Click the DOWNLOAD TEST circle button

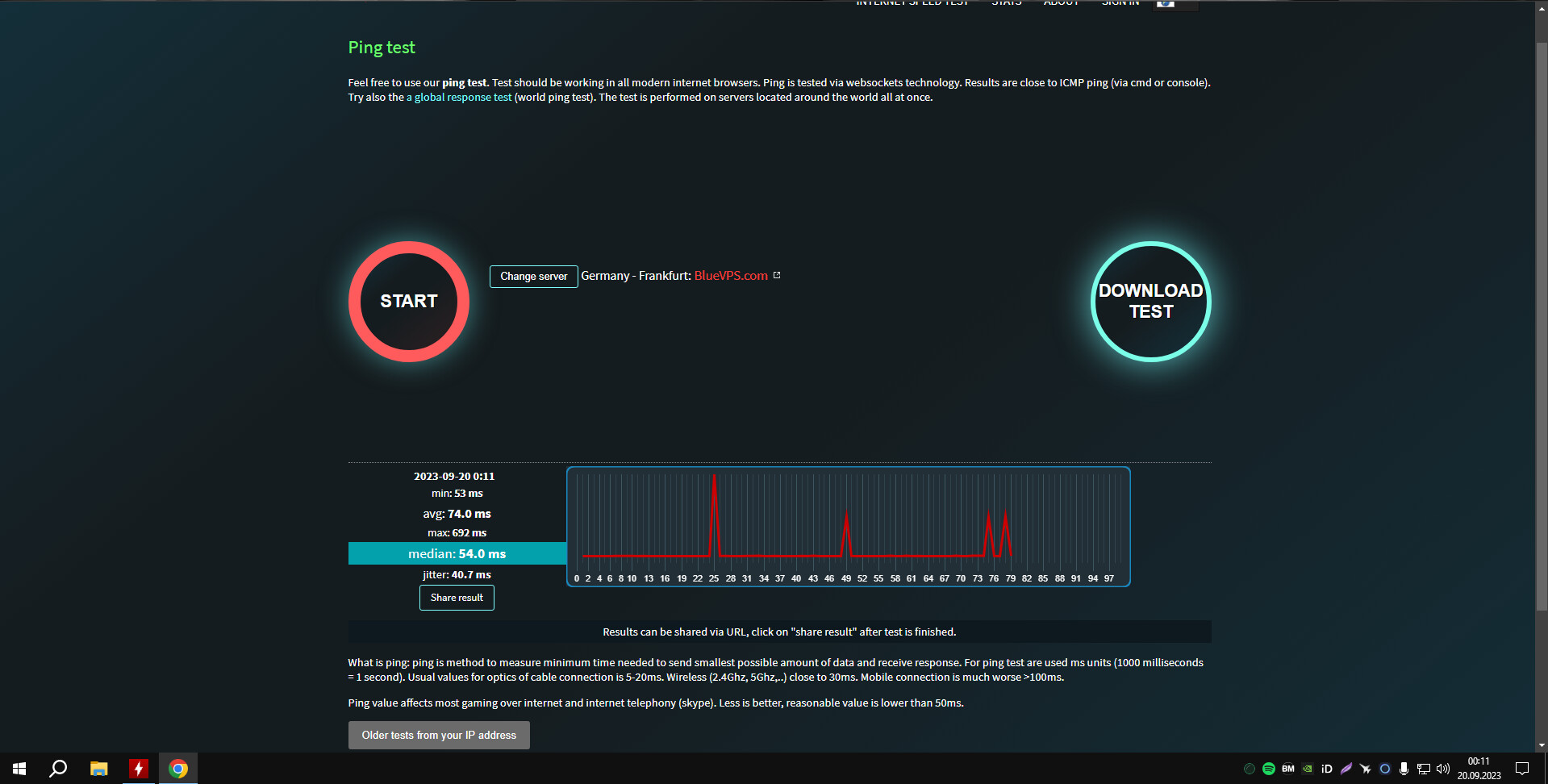1150,302
